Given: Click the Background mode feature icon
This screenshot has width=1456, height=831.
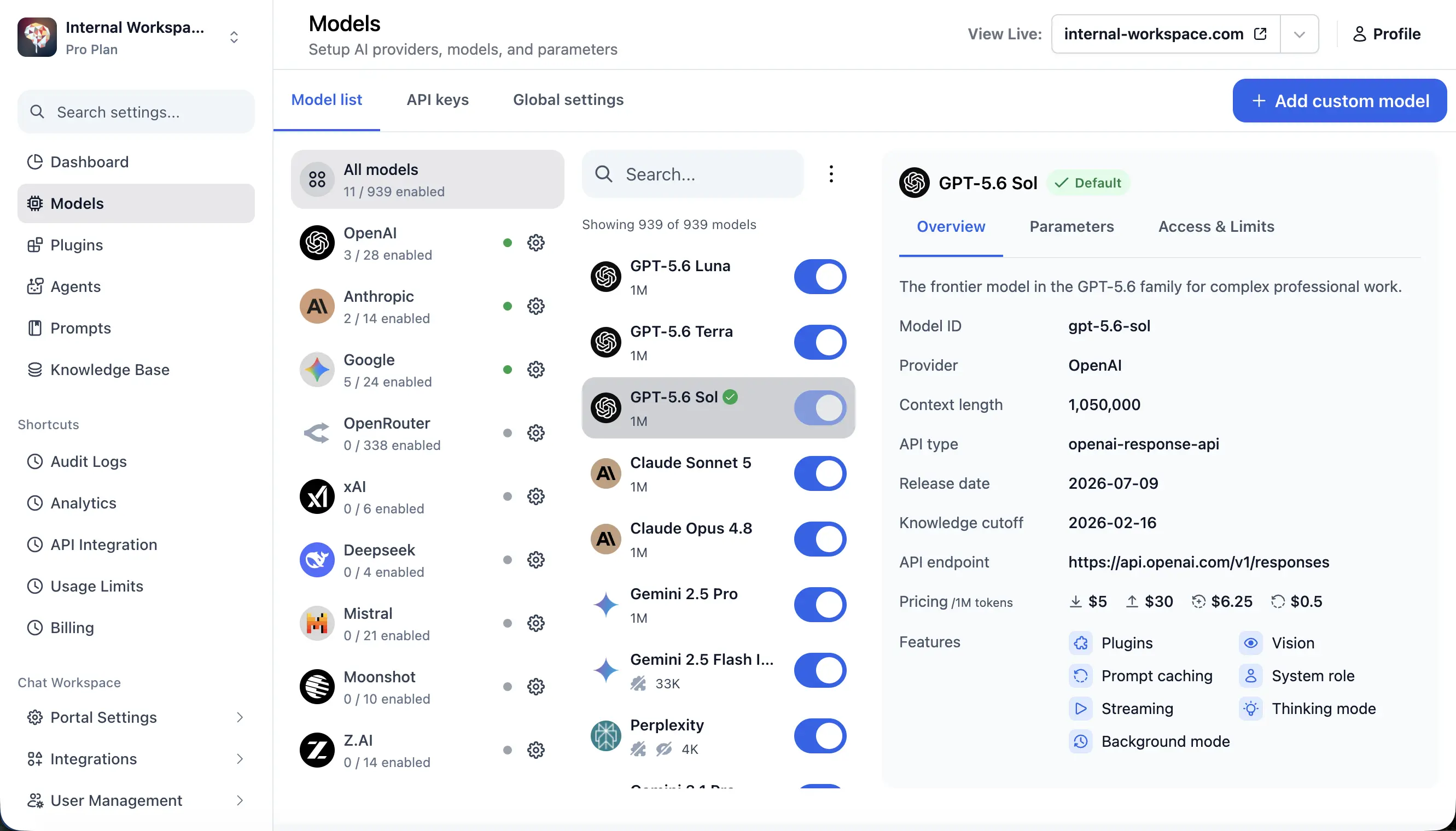Looking at the screenshot, I should [x=1080, y=741].
